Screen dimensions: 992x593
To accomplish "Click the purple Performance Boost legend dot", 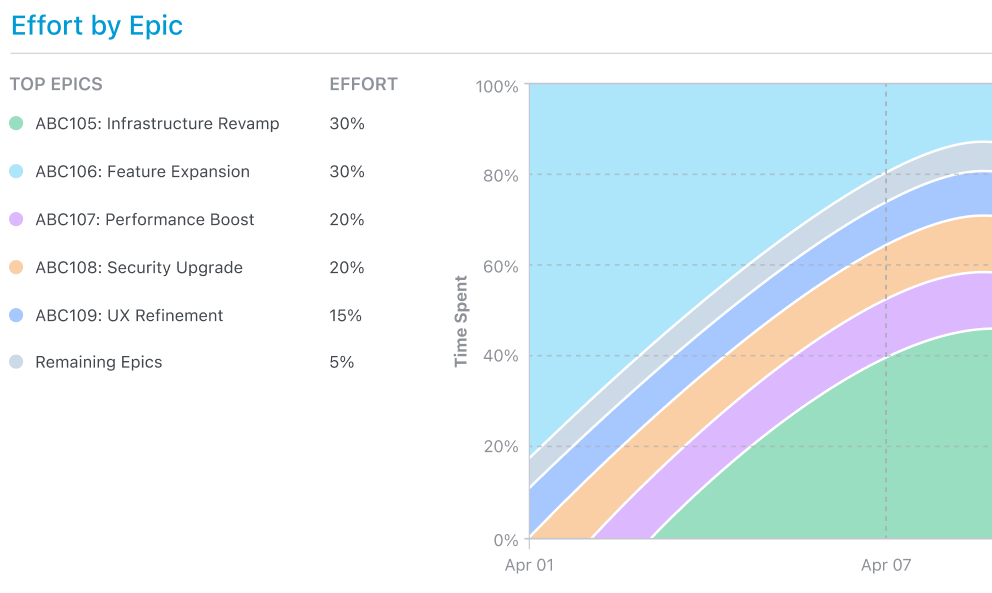I will click(16, 220).
